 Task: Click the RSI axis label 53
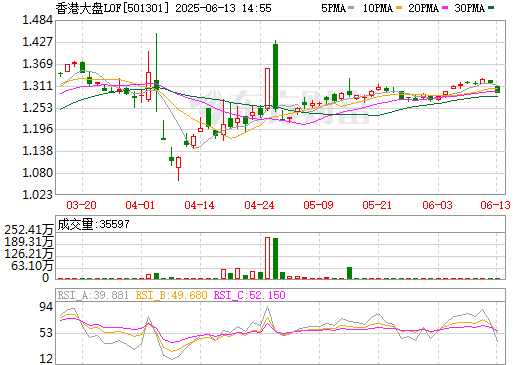click(46, 333)
